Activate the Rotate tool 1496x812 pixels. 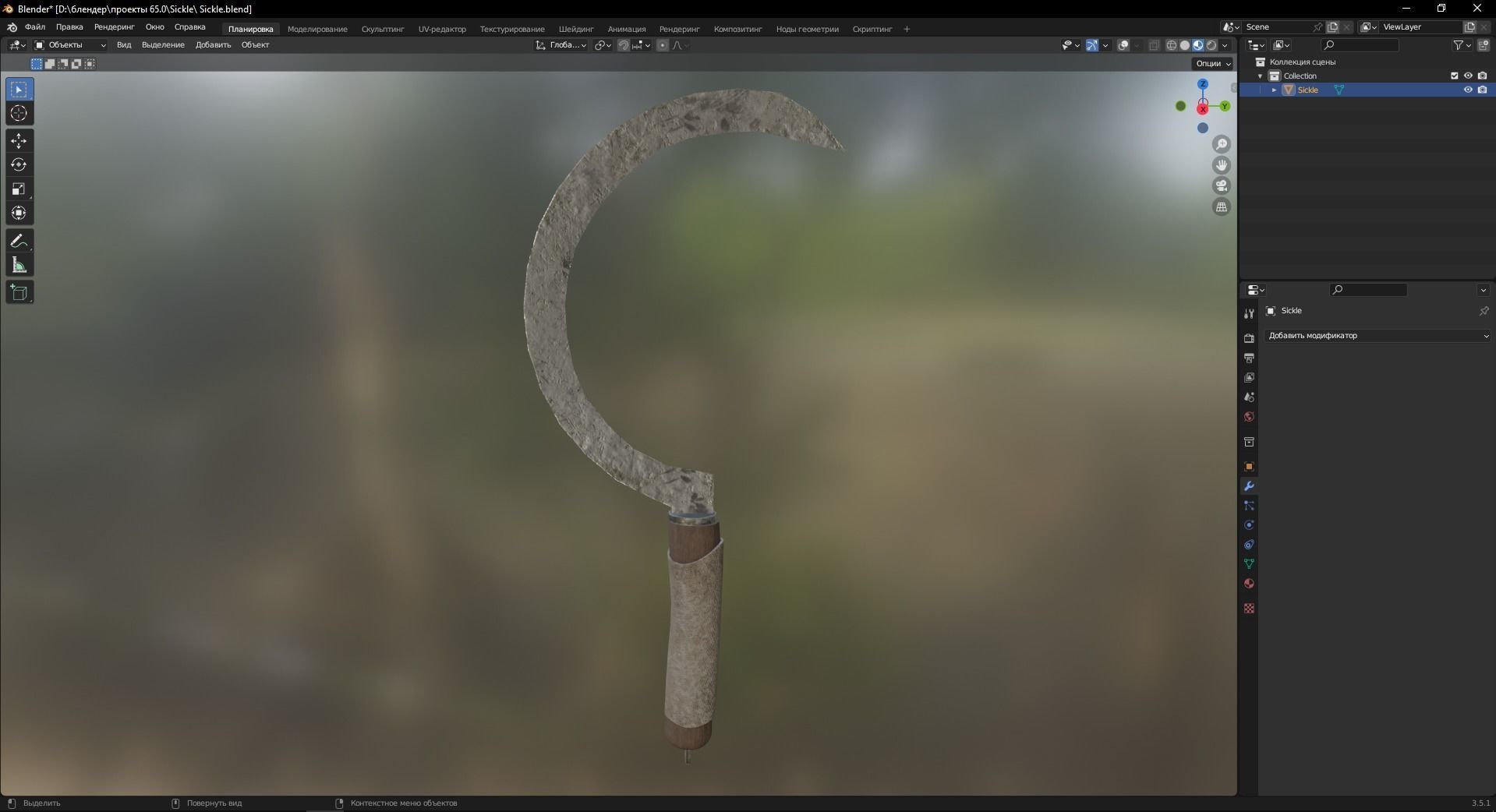coord(19,164)
